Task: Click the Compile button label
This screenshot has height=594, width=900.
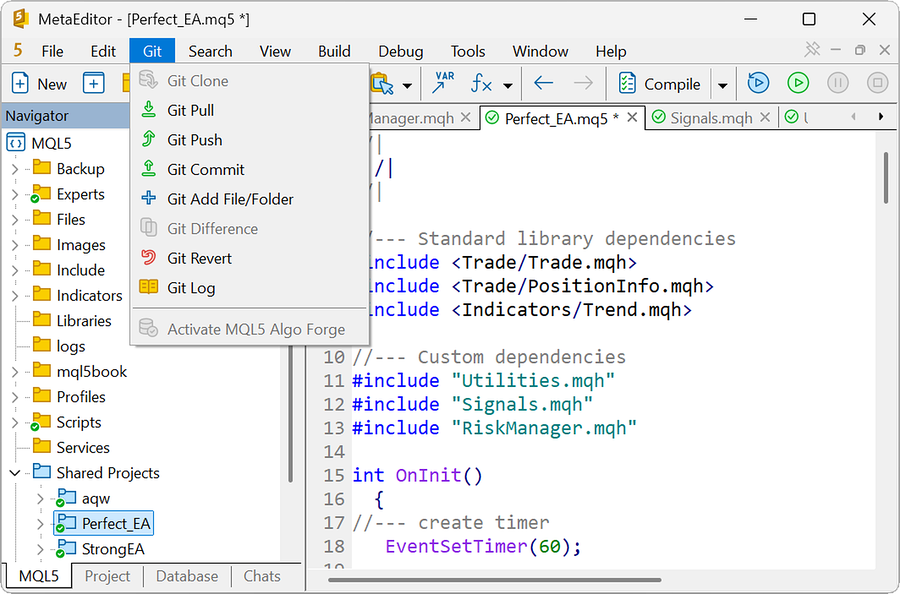Action: tap(672, 84)
